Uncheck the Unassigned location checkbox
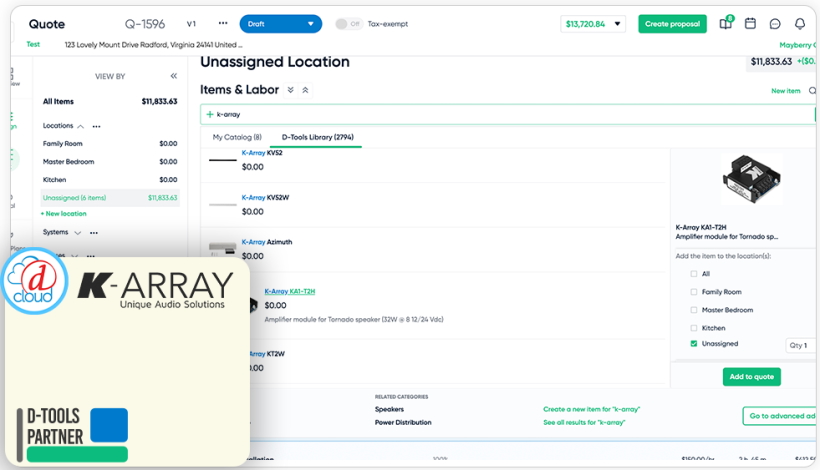The image size is (820, 470). tap(693, 343)
